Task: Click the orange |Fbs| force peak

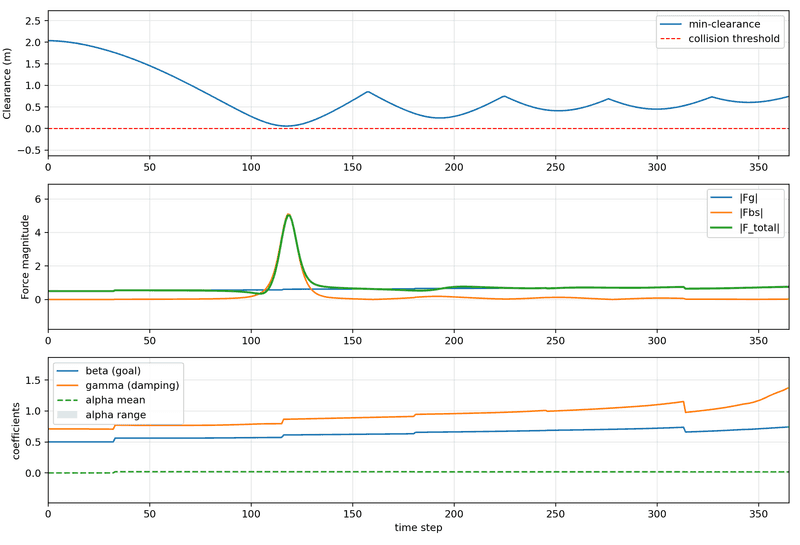Action: point(288,214)
